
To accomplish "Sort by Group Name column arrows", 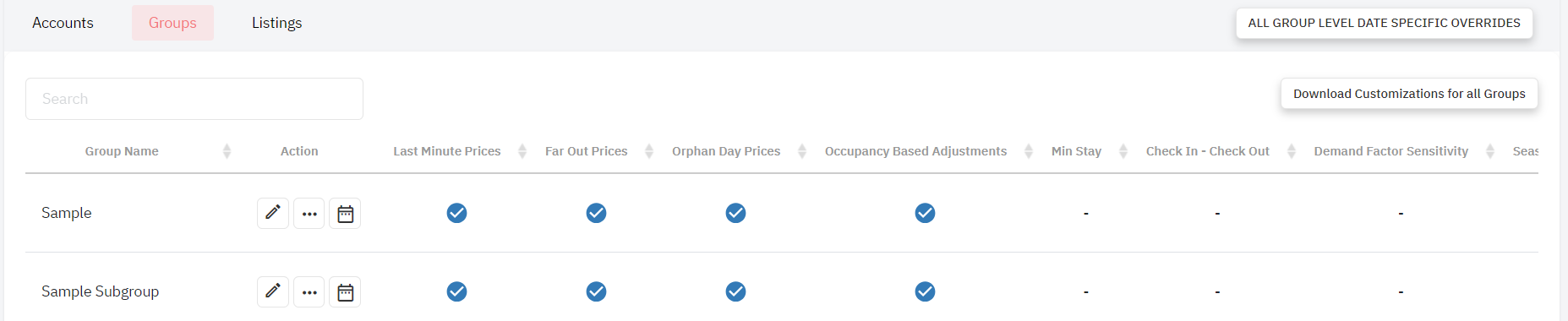I will [227, 151].
